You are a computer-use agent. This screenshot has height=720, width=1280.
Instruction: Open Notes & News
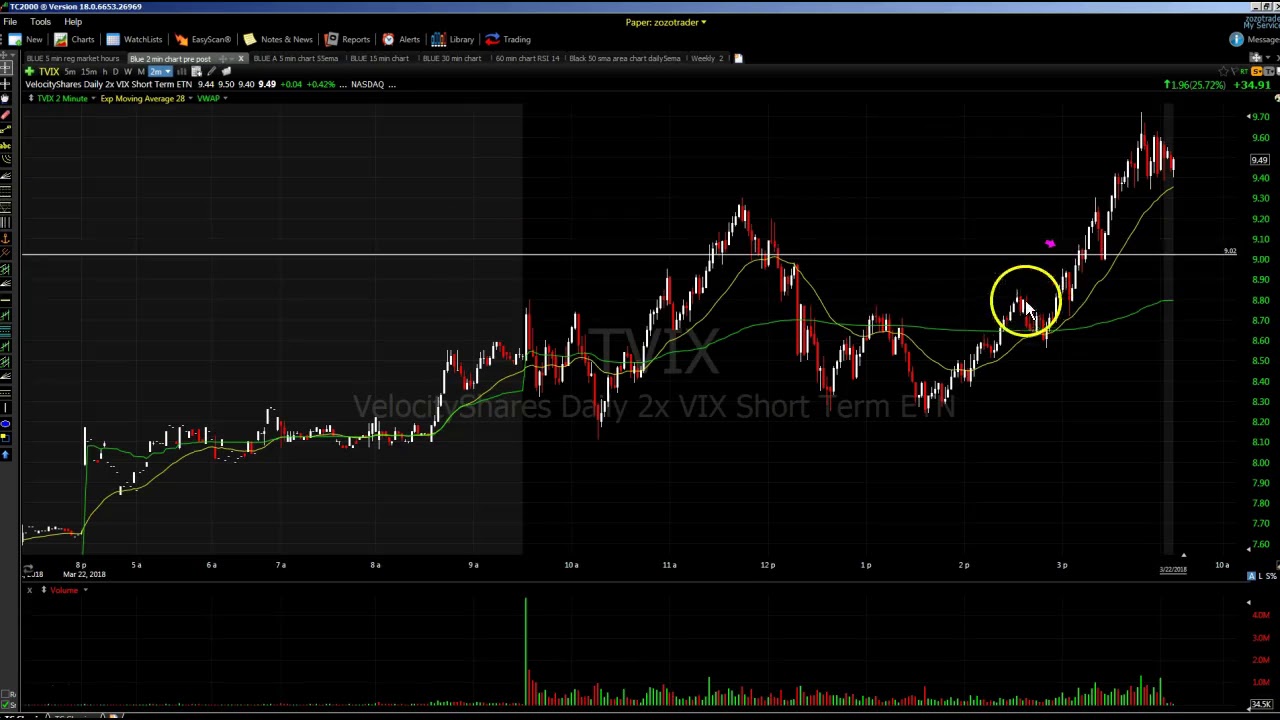(278, 39)
